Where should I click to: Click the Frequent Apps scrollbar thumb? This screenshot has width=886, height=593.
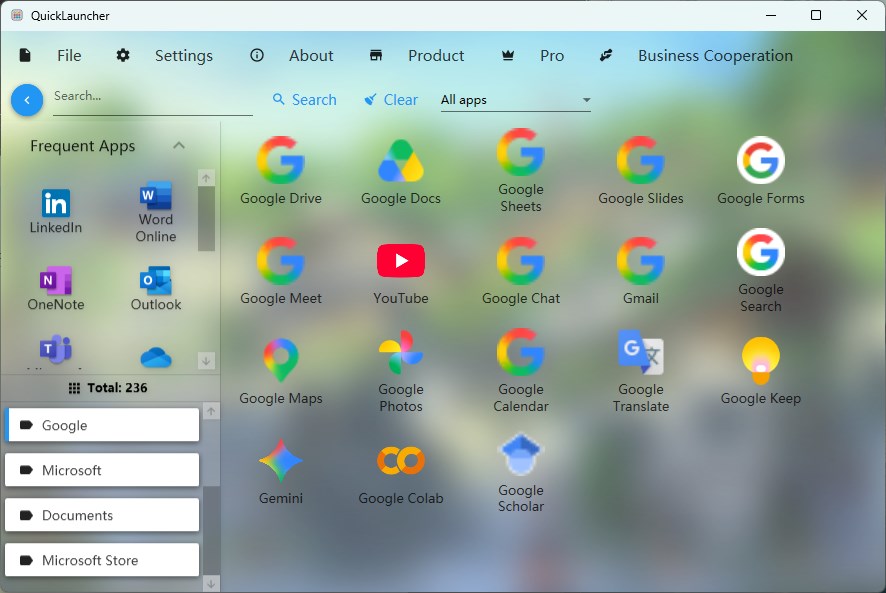[206, 218]
